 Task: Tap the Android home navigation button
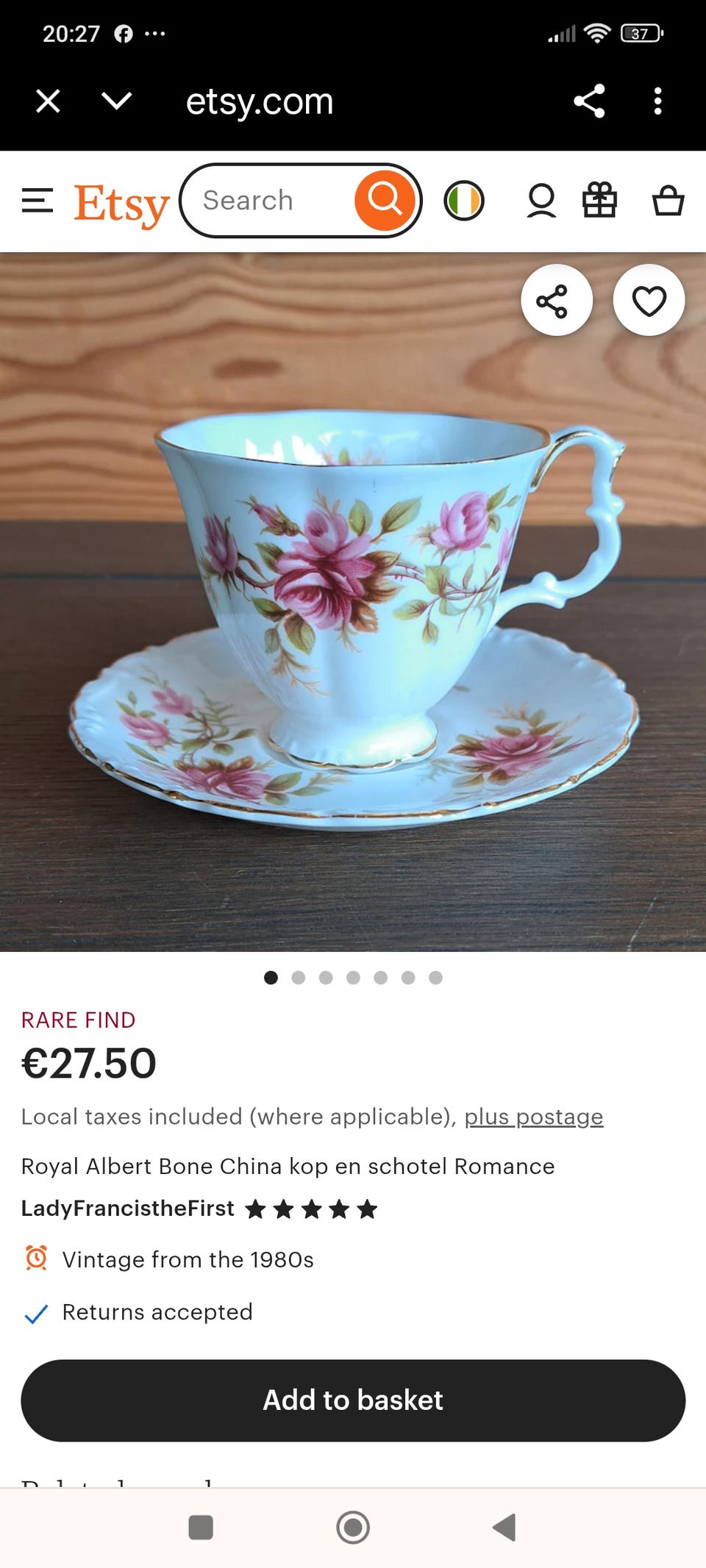click(x=353, y=1528)
